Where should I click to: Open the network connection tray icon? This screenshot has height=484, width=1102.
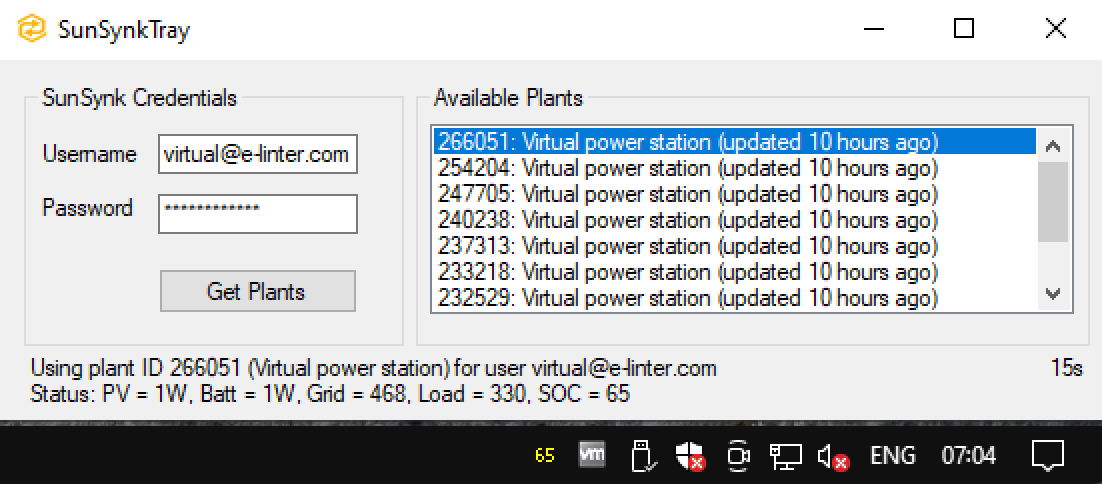pos(786,456)
